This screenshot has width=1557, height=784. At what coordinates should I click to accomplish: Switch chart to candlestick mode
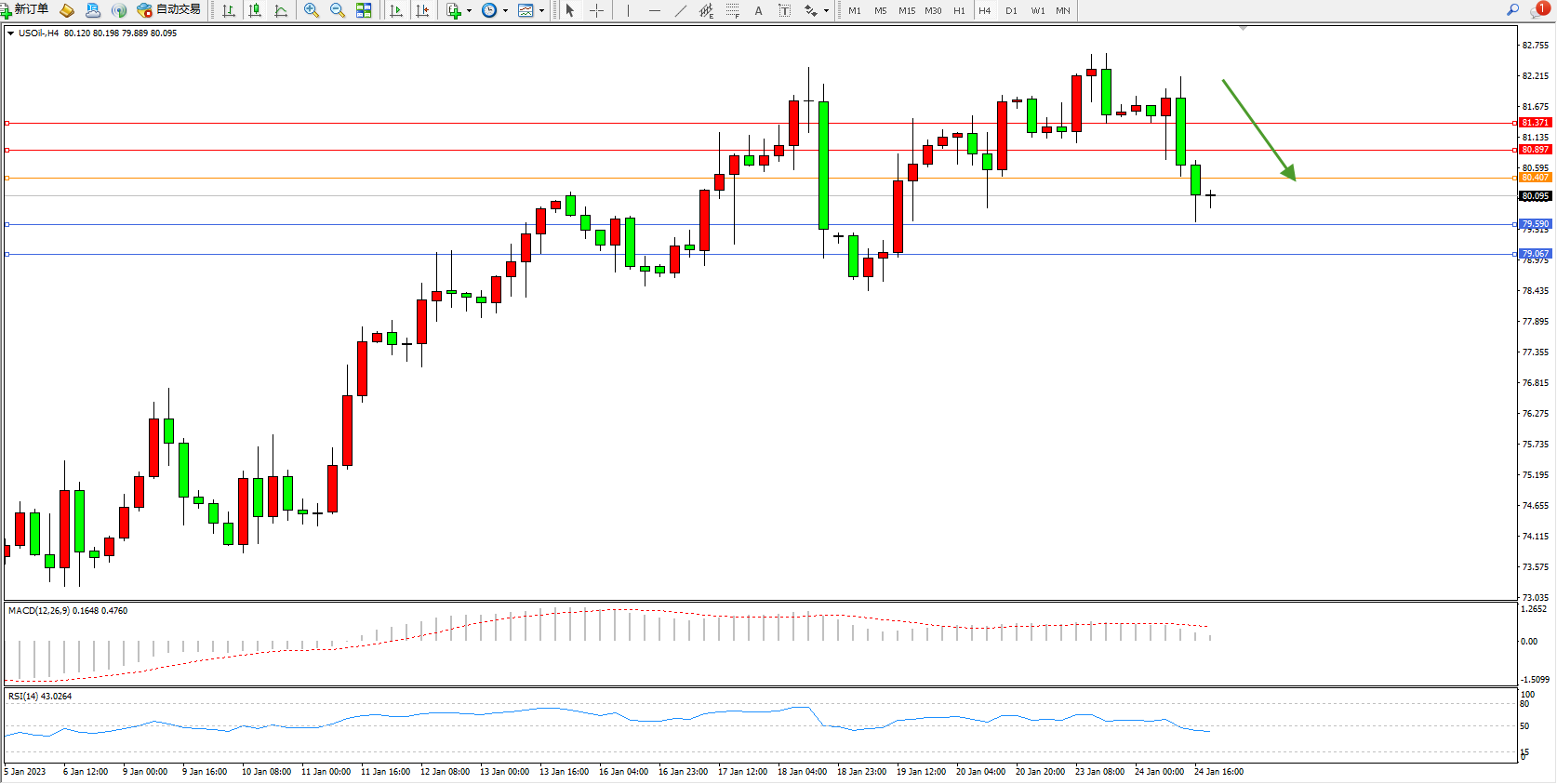click(x=255, y=10)
